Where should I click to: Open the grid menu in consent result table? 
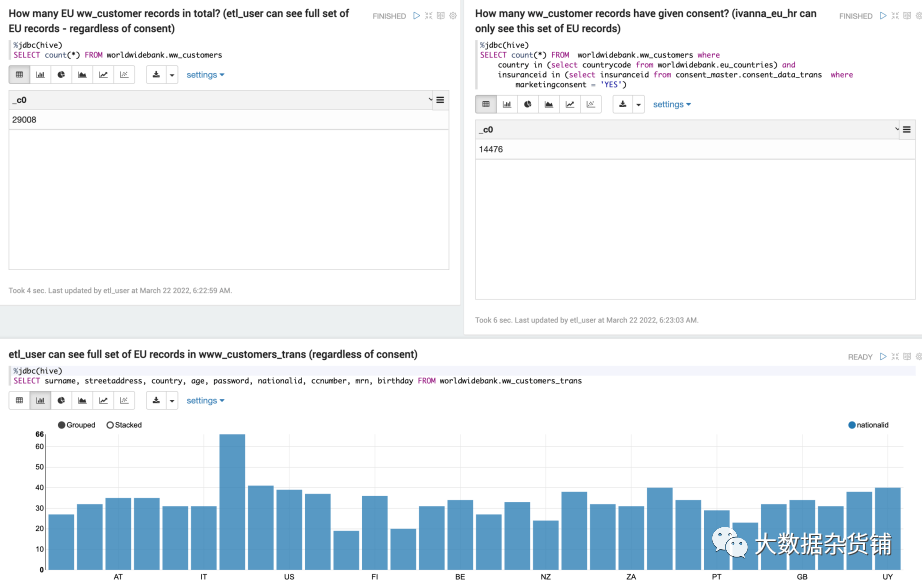907,129
